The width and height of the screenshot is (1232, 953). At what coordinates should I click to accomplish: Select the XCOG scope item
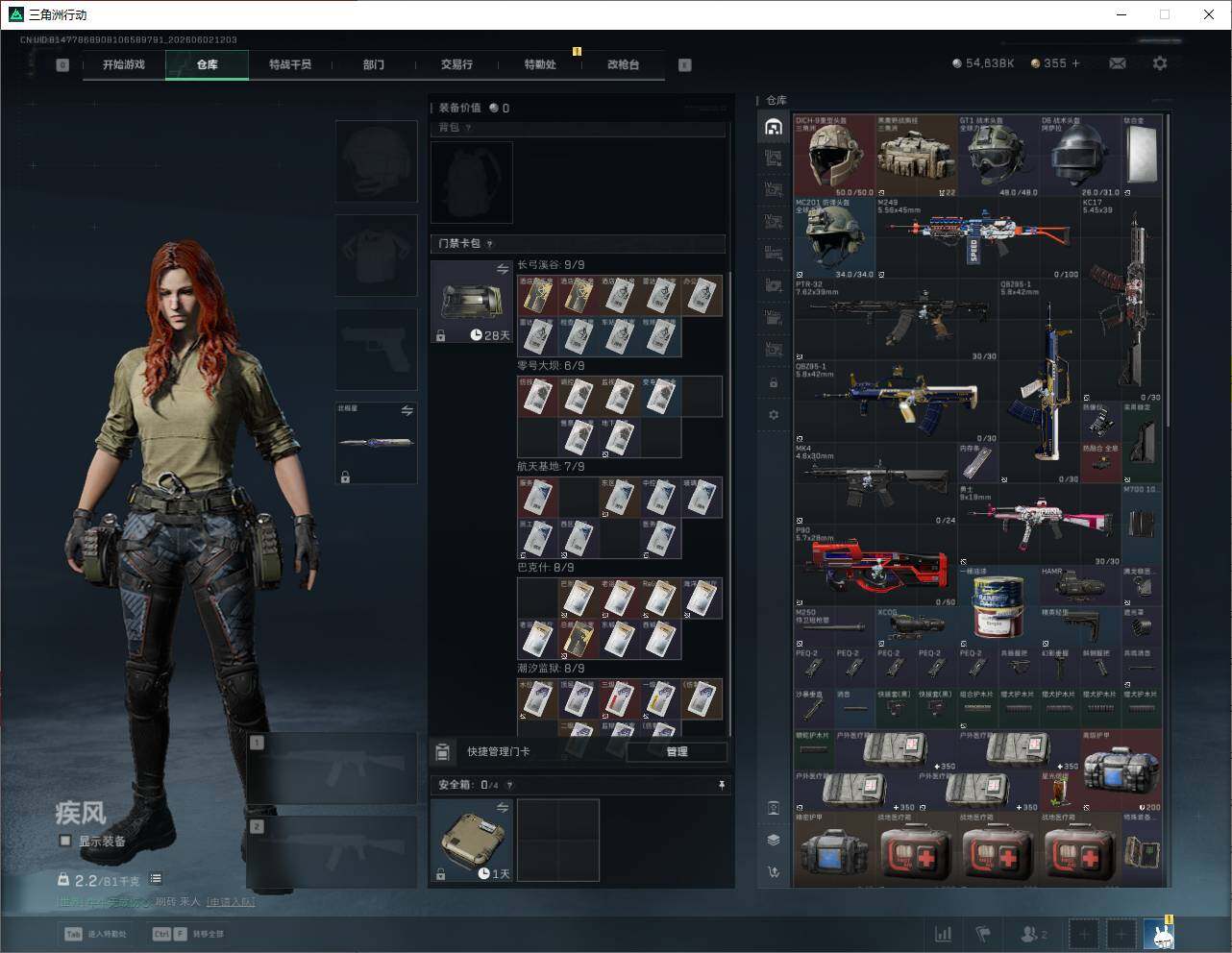[916, 626]
